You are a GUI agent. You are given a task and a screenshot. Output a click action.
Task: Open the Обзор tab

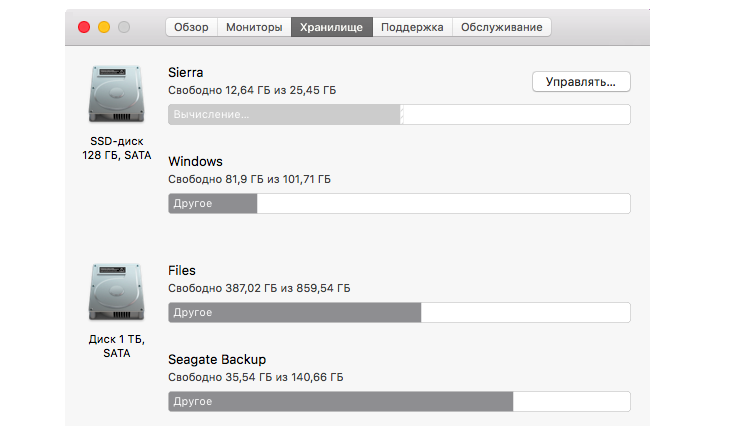pyautogui.click(x=191, y=27)
